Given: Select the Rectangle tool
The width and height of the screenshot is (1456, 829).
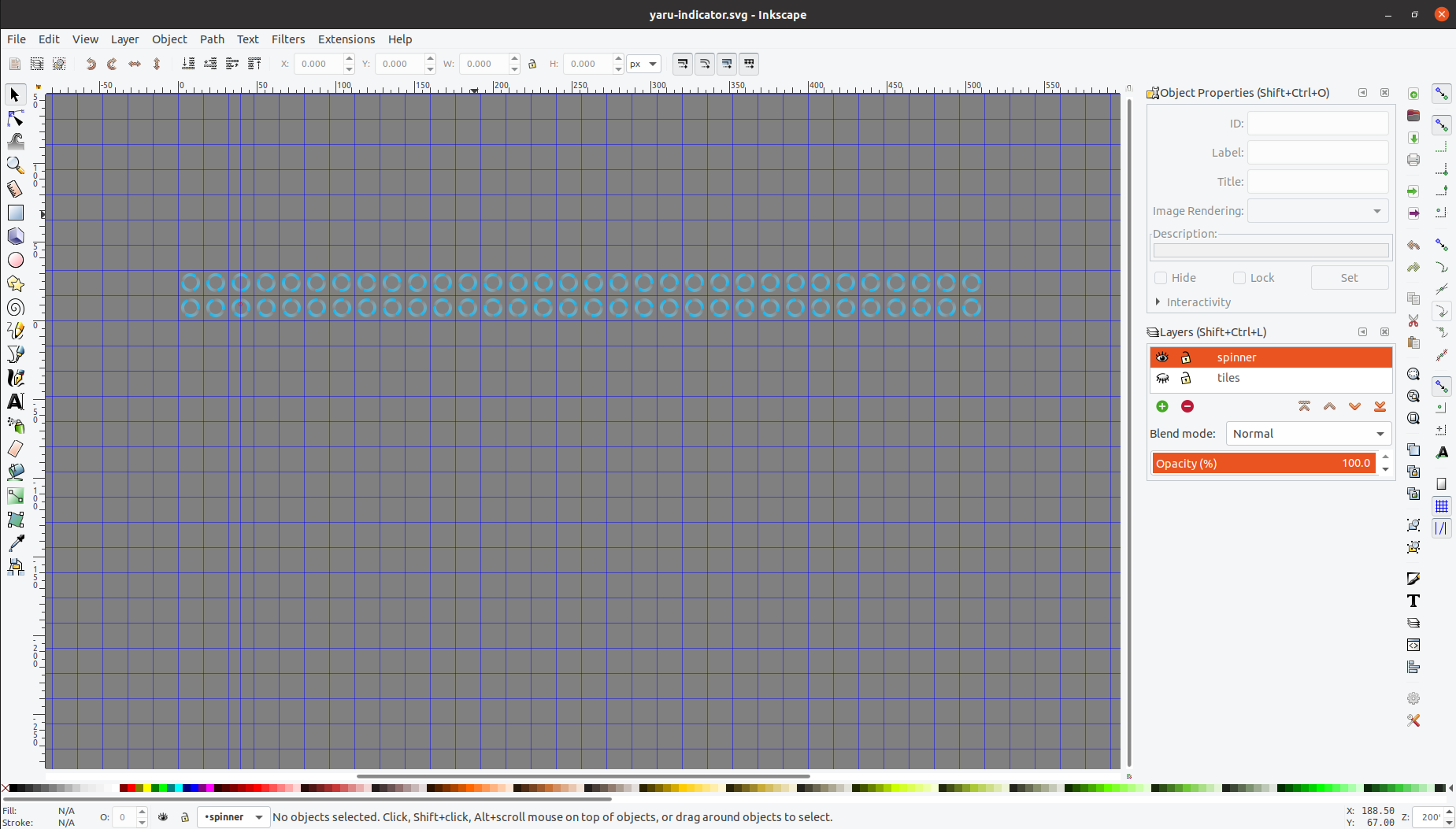Looking at the screenshot, I should tap(15, 213).
